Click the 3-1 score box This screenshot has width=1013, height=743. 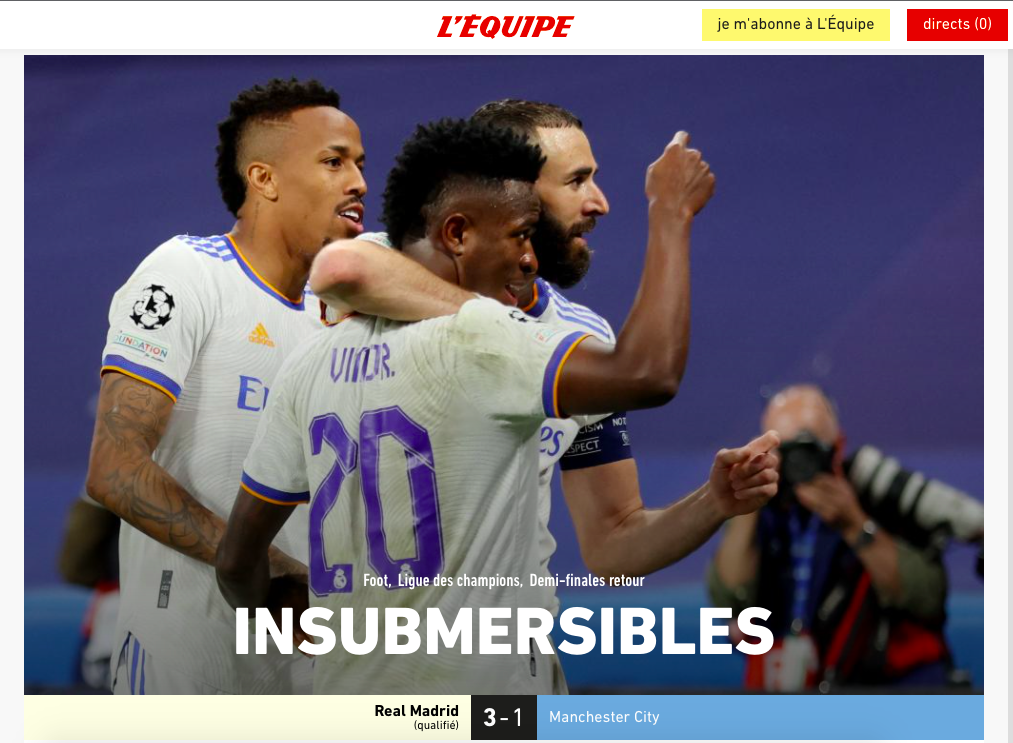point(504,717)
